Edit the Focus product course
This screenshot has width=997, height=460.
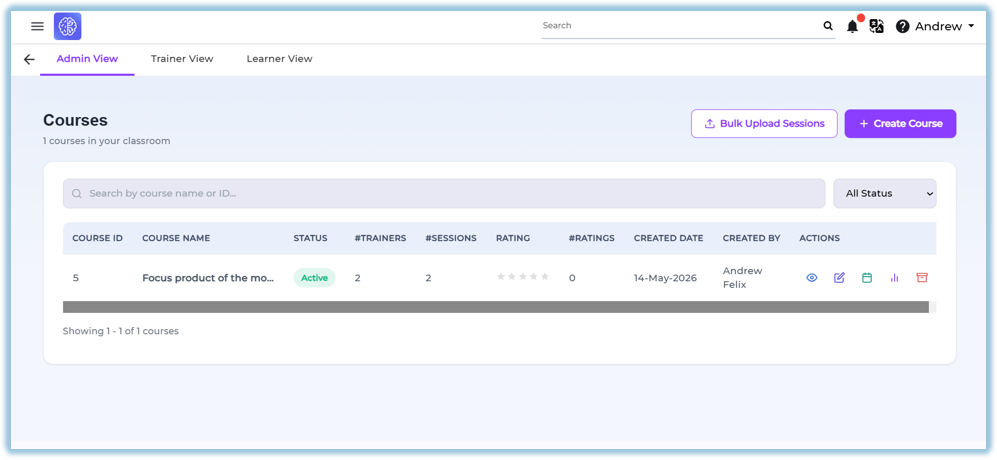click(839, 277)
